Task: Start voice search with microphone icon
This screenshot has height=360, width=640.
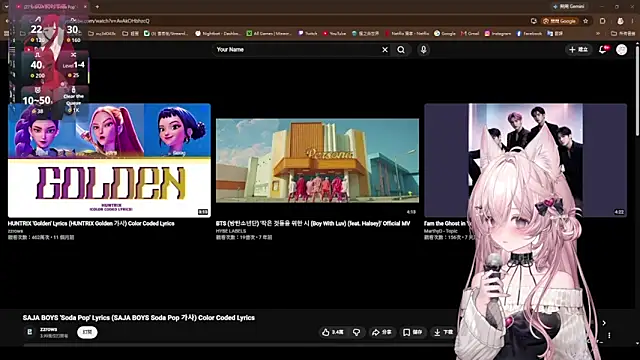Action: coord(424,50)
